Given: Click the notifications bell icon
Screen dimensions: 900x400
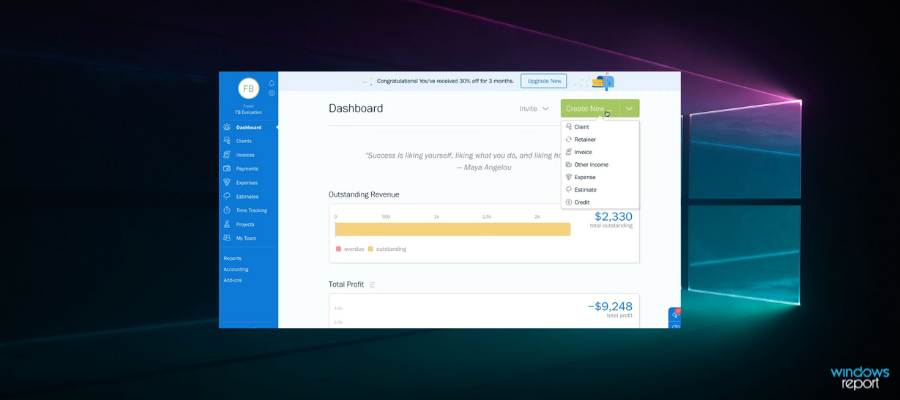Looking at the screenshot, I should 271,83.
